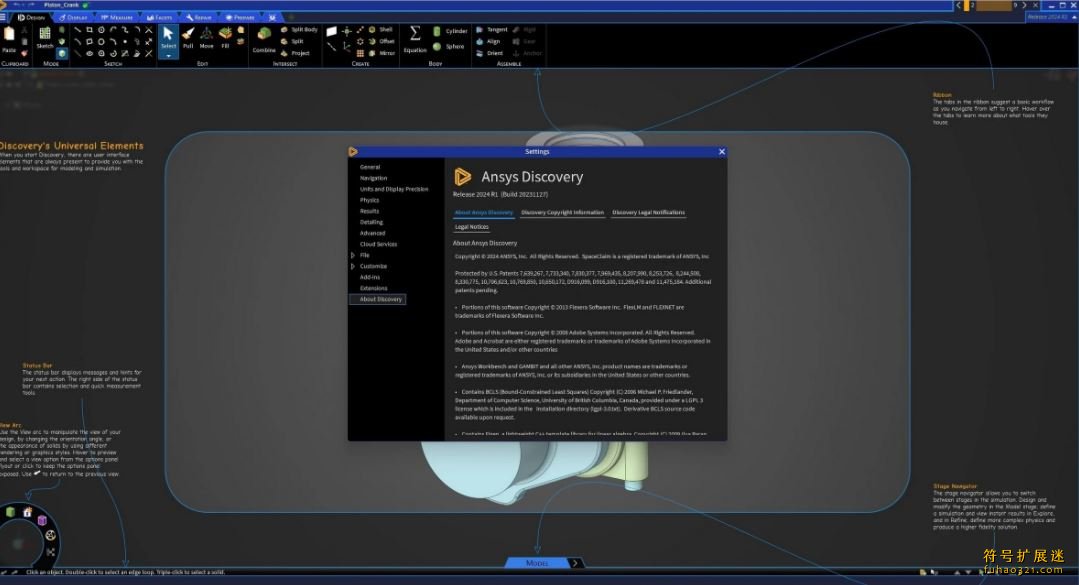1079x585 pixels.
Task: Click the Line sketch tool
Action: pyautogui.click(x=77, y=30)
